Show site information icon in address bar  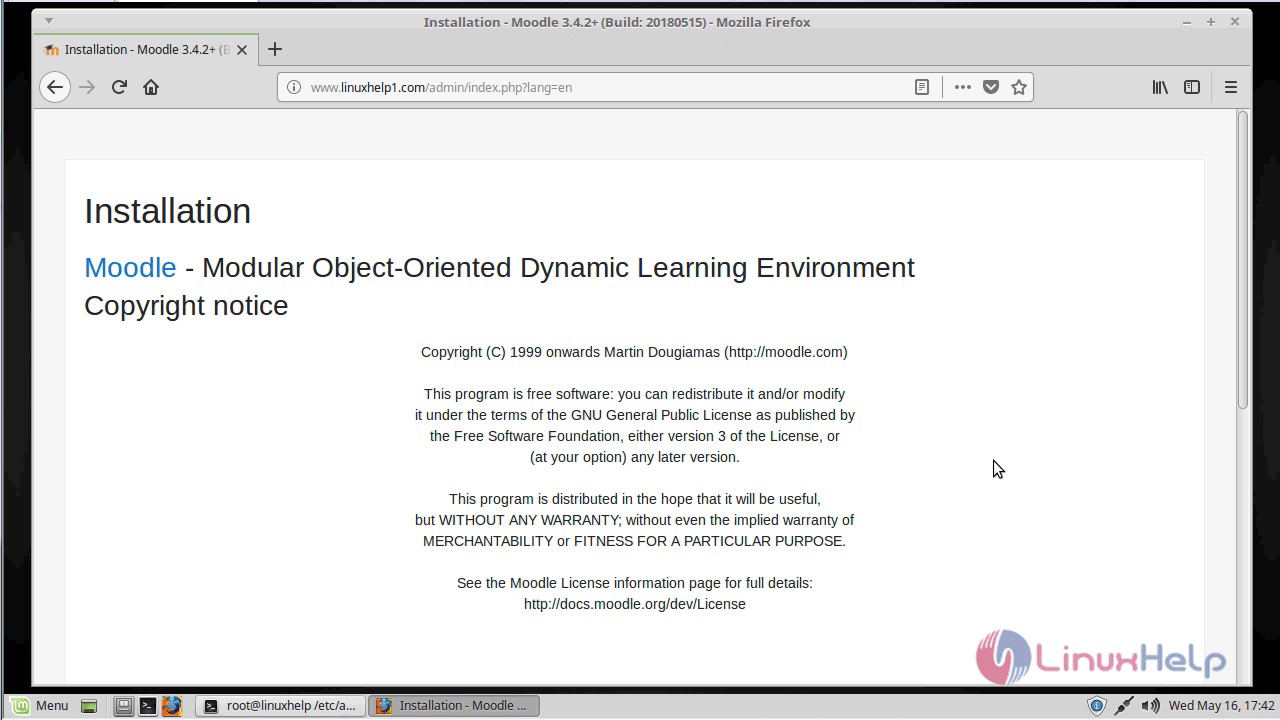(294, 87)
